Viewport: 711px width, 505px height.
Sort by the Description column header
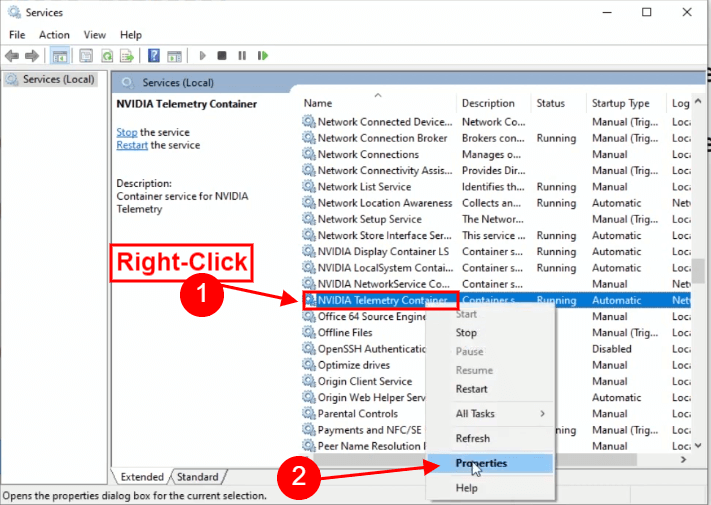point(494,103)
